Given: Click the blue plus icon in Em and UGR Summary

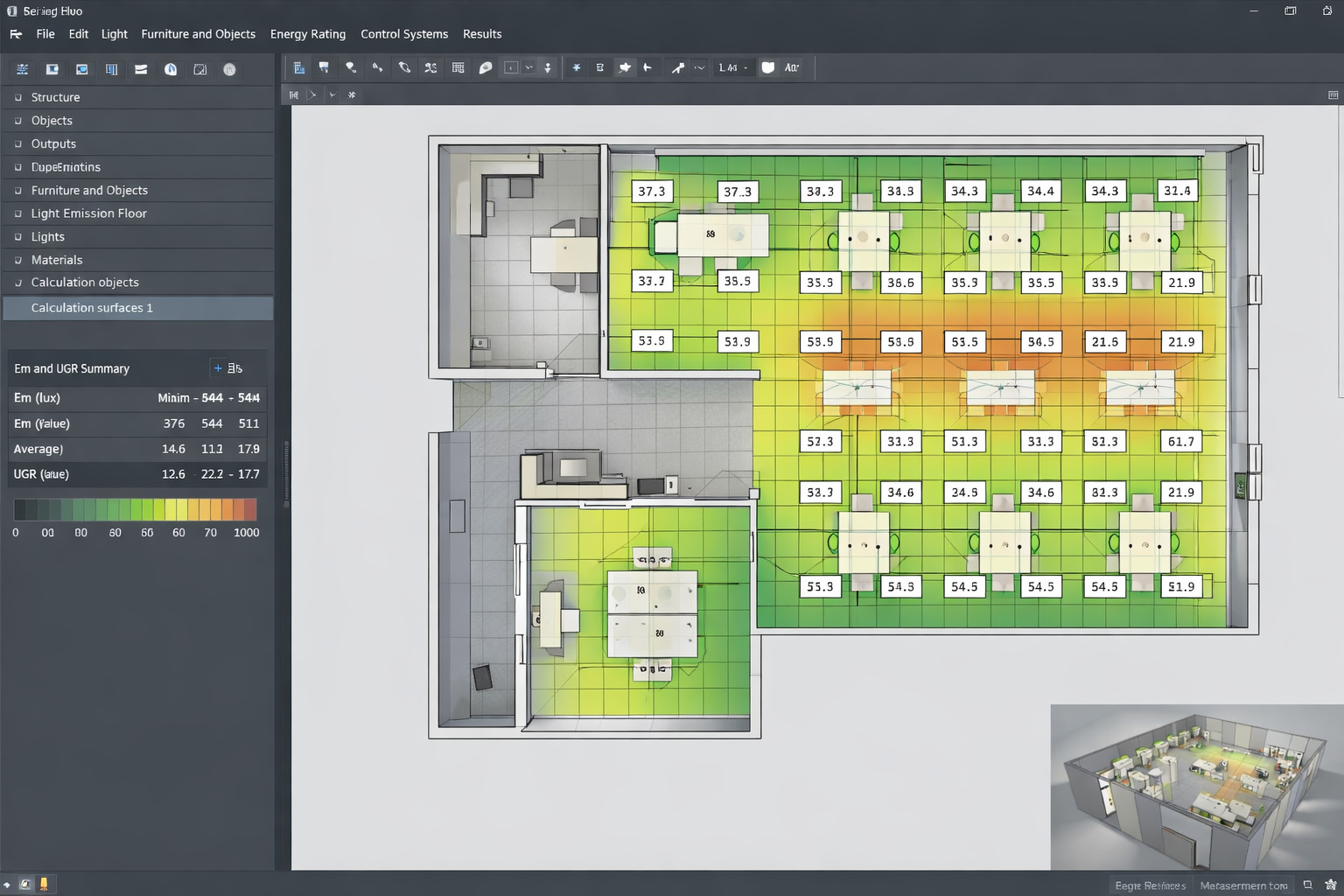Looking at the screenshot, I should pos(218,368).
